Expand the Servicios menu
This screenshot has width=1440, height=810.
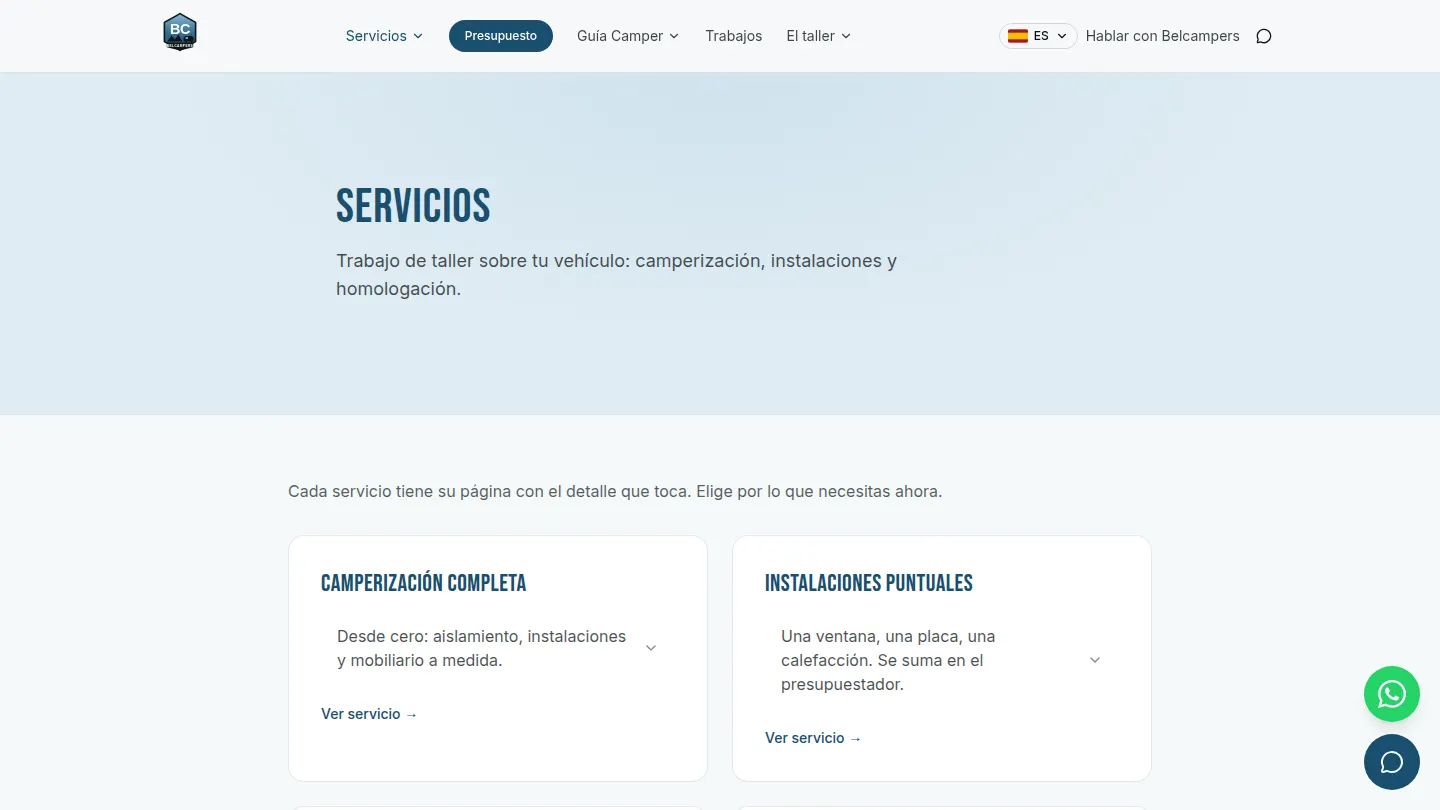(384, 36)
